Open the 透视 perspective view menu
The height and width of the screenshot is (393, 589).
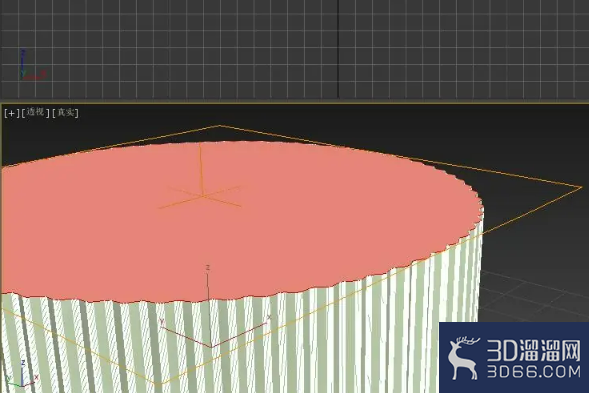tap(35, 112)
